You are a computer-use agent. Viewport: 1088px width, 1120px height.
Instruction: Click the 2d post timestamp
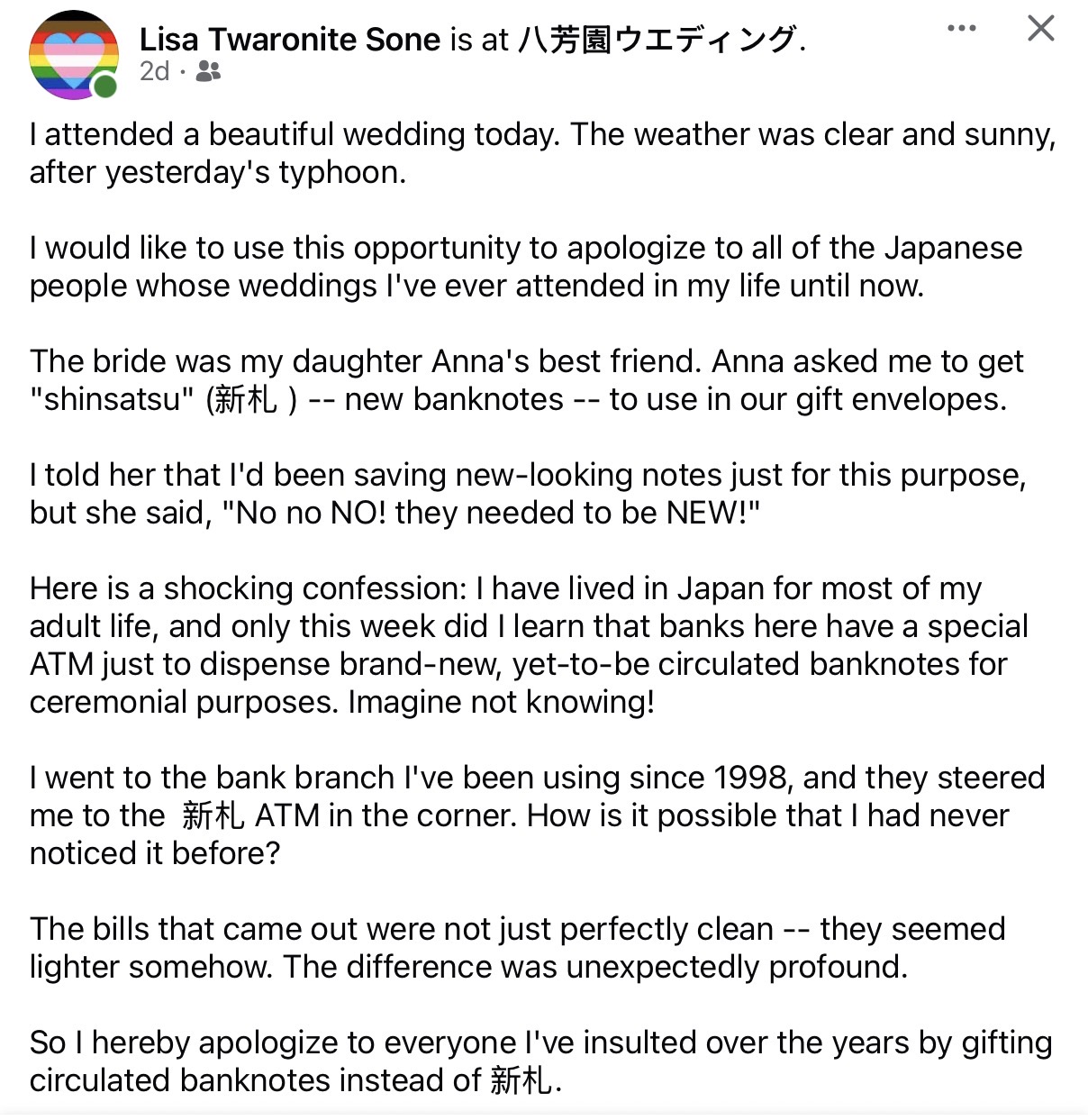154,71
